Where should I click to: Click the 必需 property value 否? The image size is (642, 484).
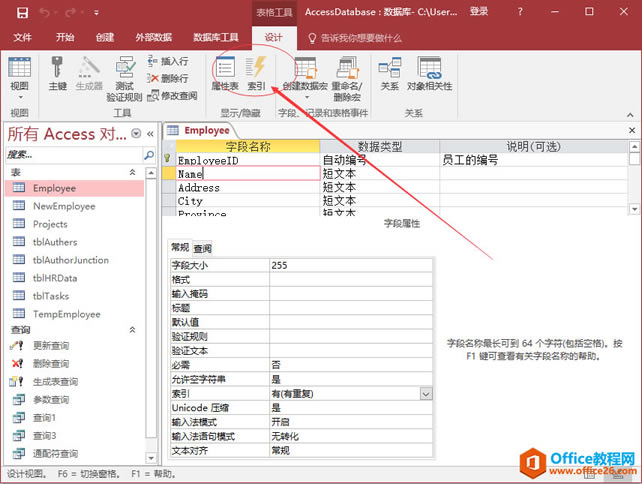351,365
